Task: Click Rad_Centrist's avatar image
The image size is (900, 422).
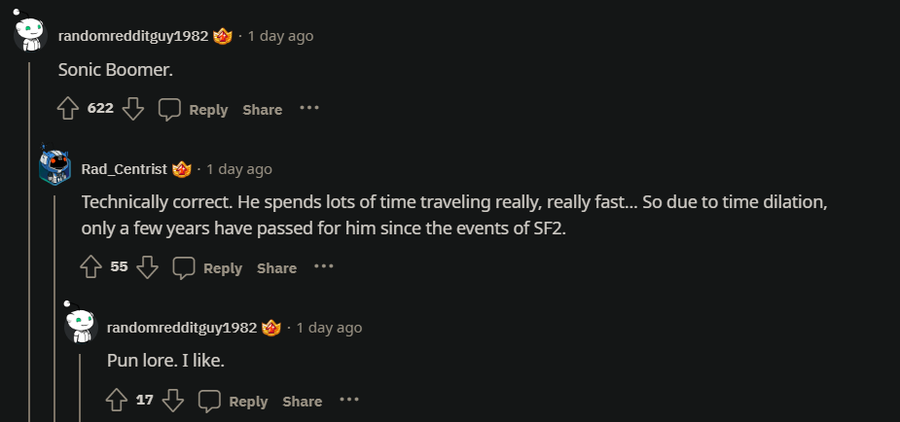Action: coord(54,168)
